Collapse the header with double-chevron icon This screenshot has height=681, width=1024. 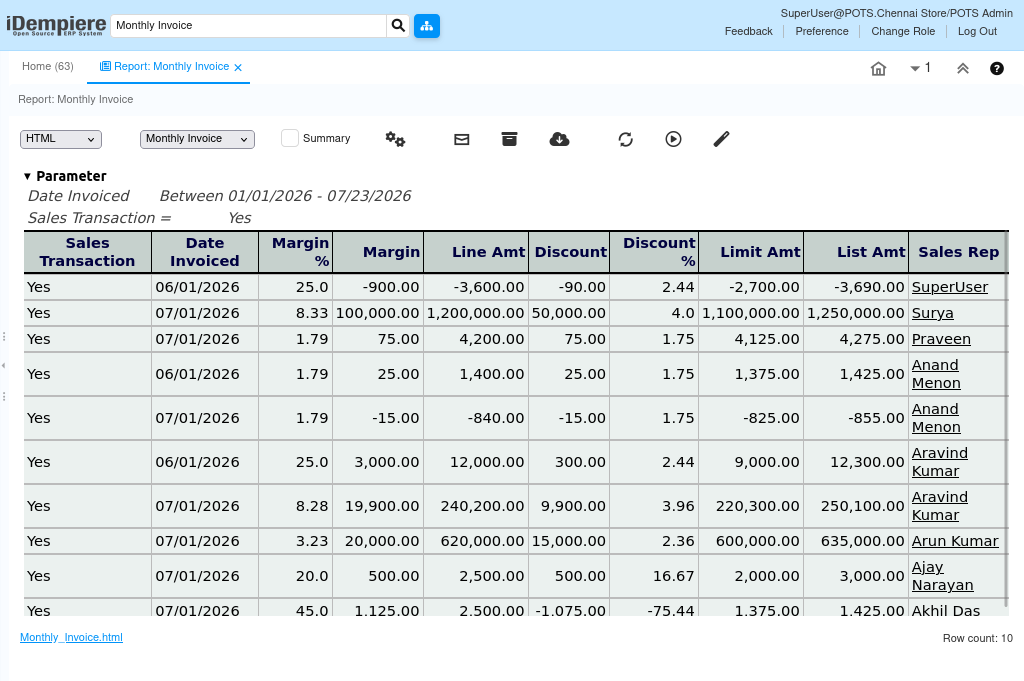[963, 69]
